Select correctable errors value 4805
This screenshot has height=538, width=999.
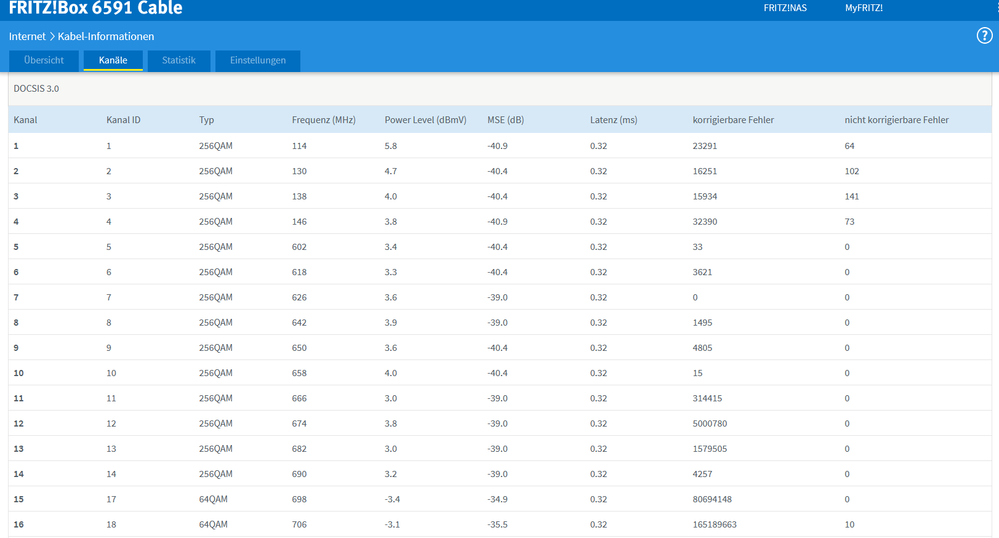click(702, 348)
